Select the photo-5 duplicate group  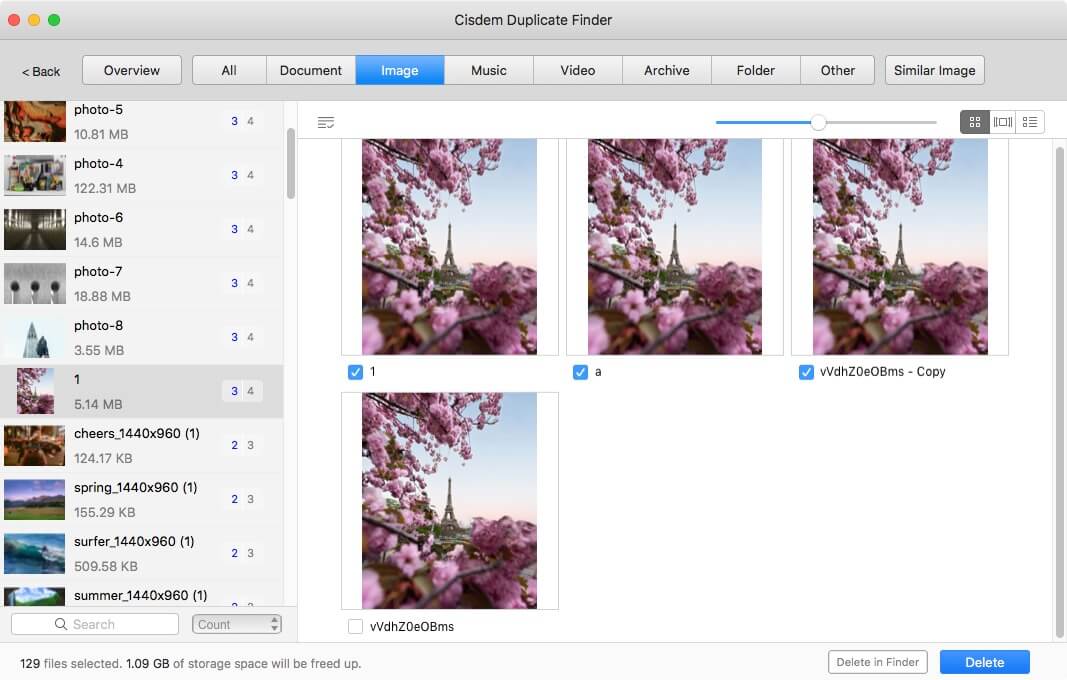coord(142,121)
